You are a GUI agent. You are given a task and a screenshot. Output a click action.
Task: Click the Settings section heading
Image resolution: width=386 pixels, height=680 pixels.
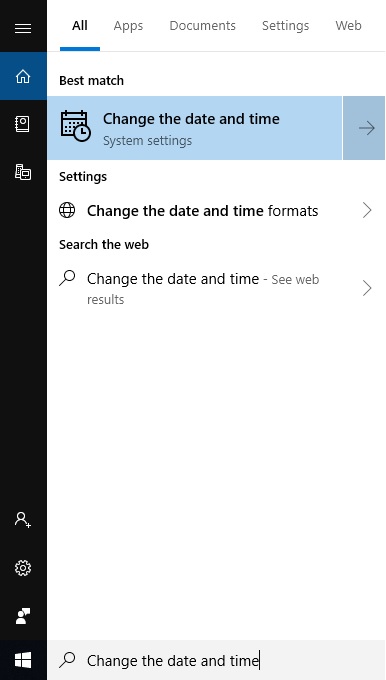point(83,177)
